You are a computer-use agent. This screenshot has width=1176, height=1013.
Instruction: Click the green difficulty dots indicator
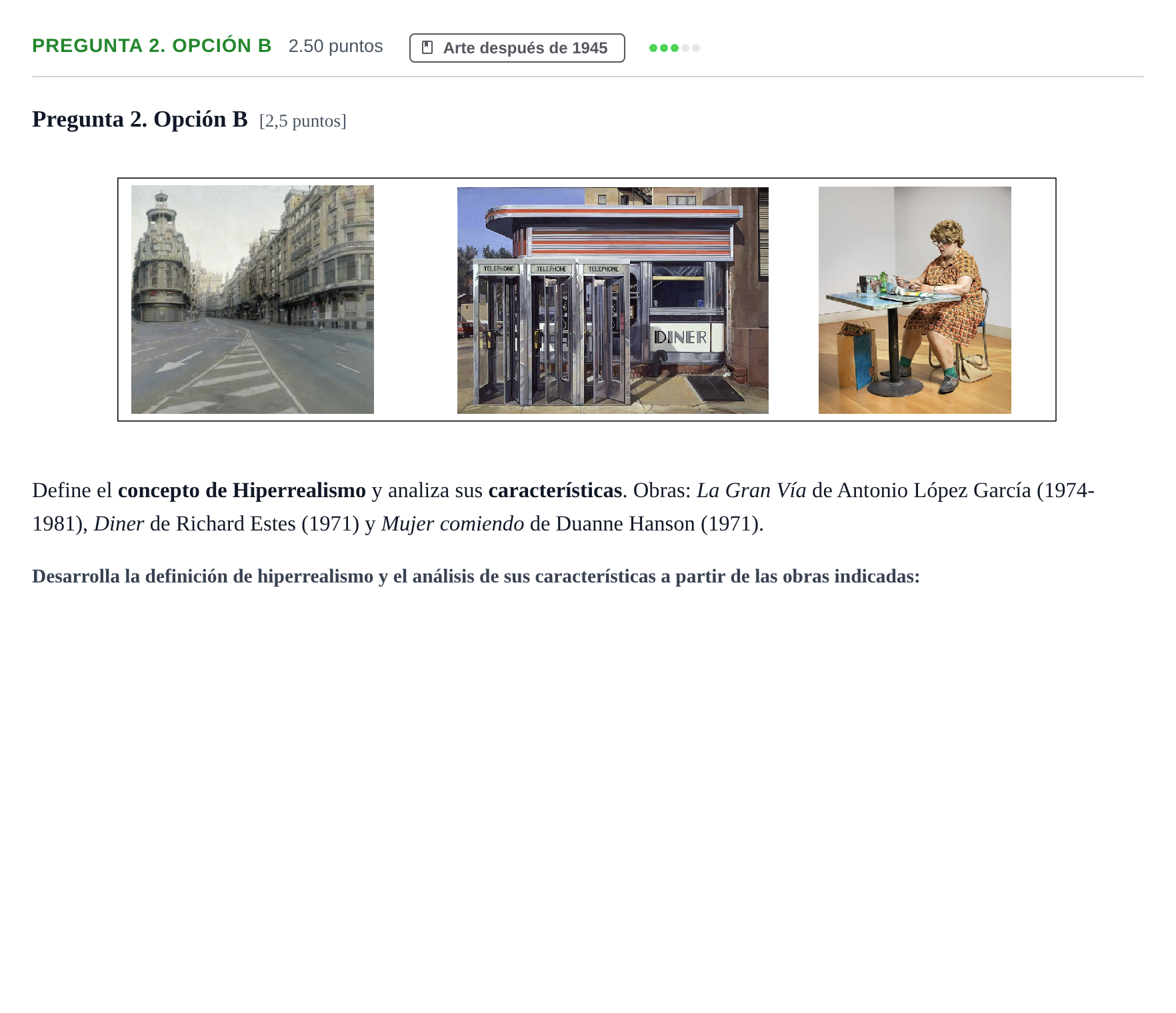point(674,48)
